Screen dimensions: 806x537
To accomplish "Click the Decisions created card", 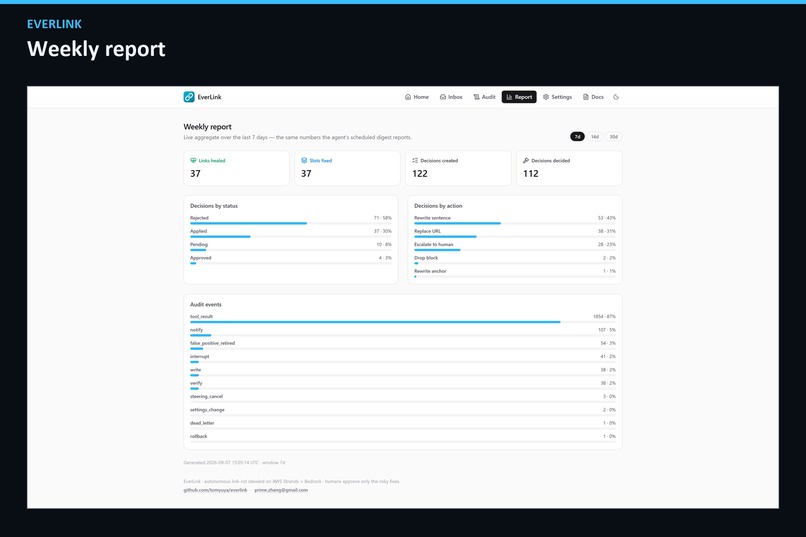I will click(459, 168).
